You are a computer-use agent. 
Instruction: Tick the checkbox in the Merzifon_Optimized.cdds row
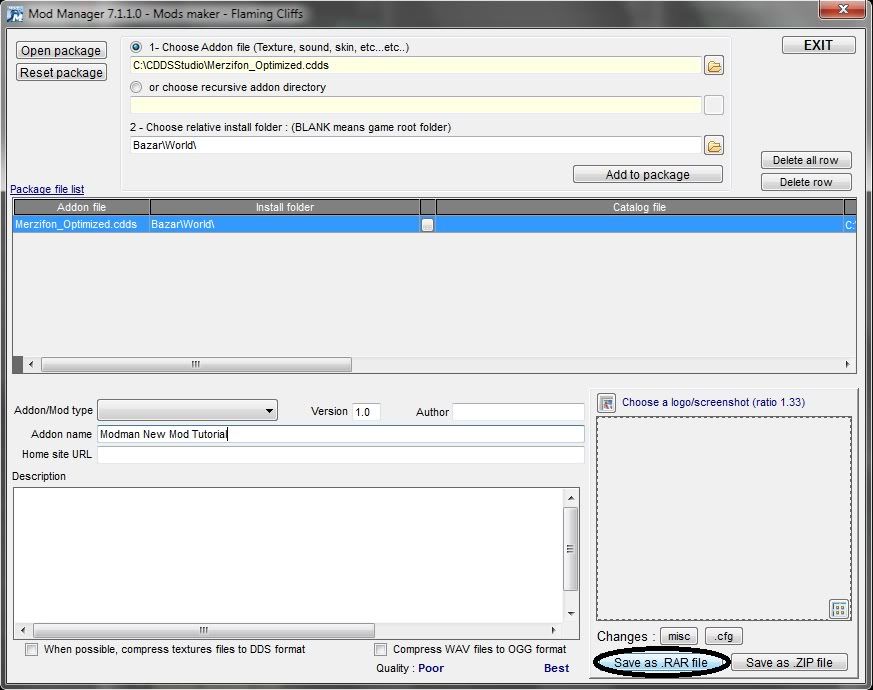[x=427, y=225]
